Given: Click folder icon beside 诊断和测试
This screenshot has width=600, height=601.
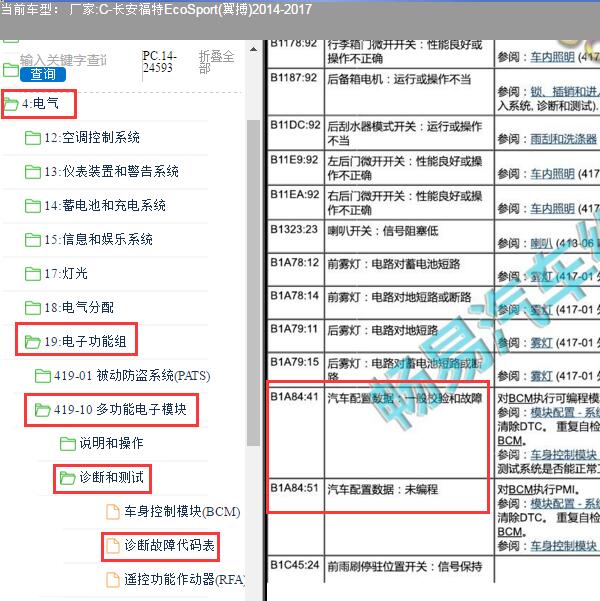Looking at the screenshot, I should (68, 478).
